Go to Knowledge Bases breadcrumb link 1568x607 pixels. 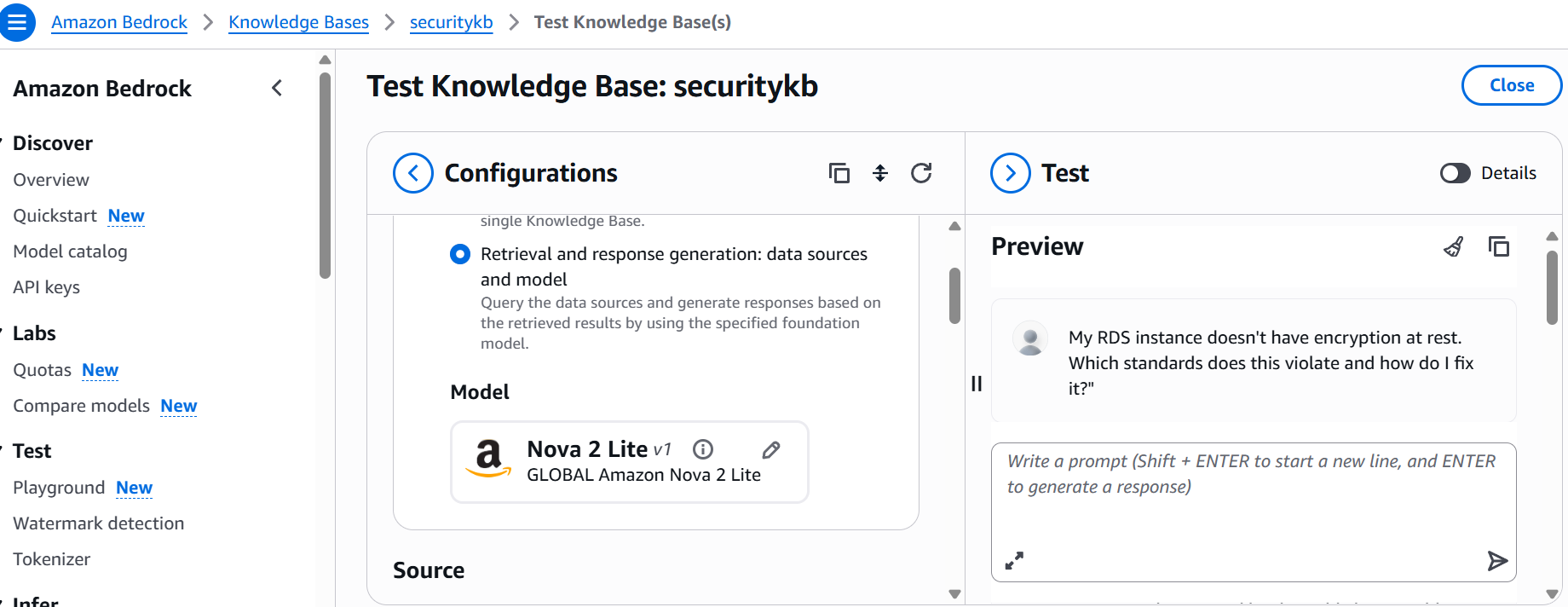tap(298, 22)
